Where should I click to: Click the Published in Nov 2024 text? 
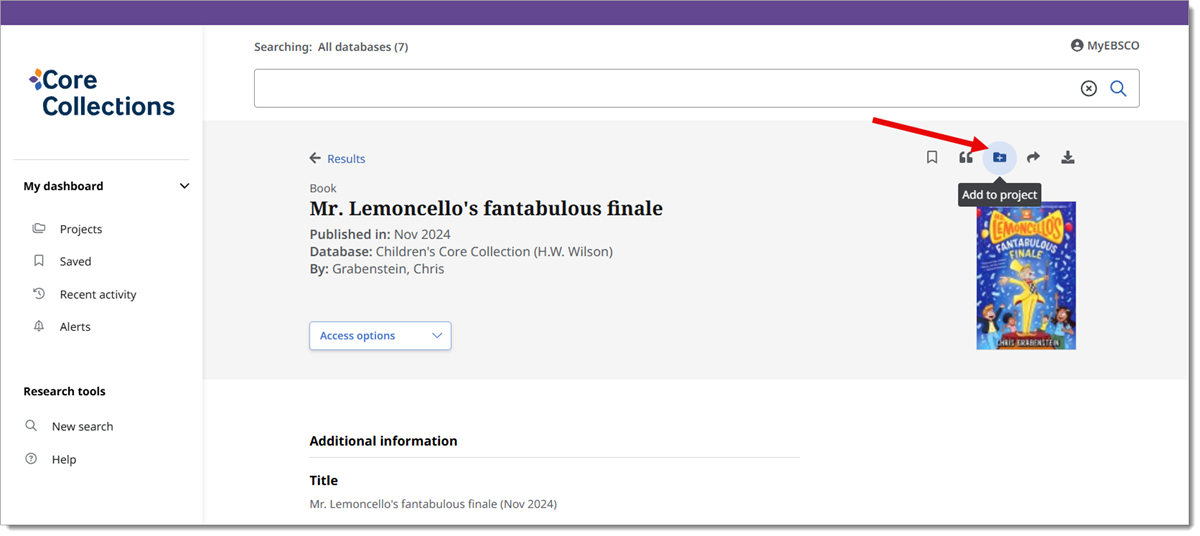(380, 234)
